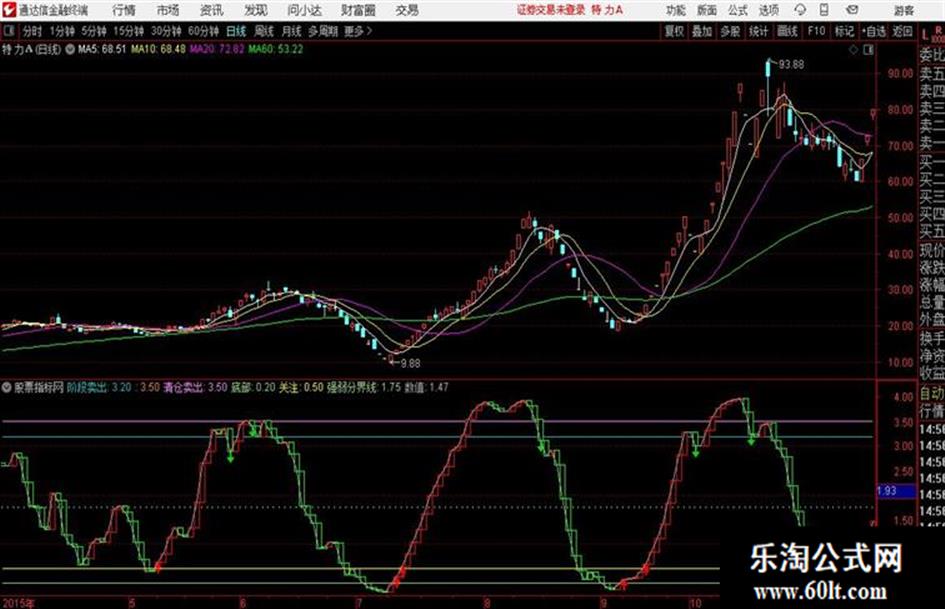Click the MA60: 53.22 label
This screenshot has width=945, height=609.
click(275, 49)
